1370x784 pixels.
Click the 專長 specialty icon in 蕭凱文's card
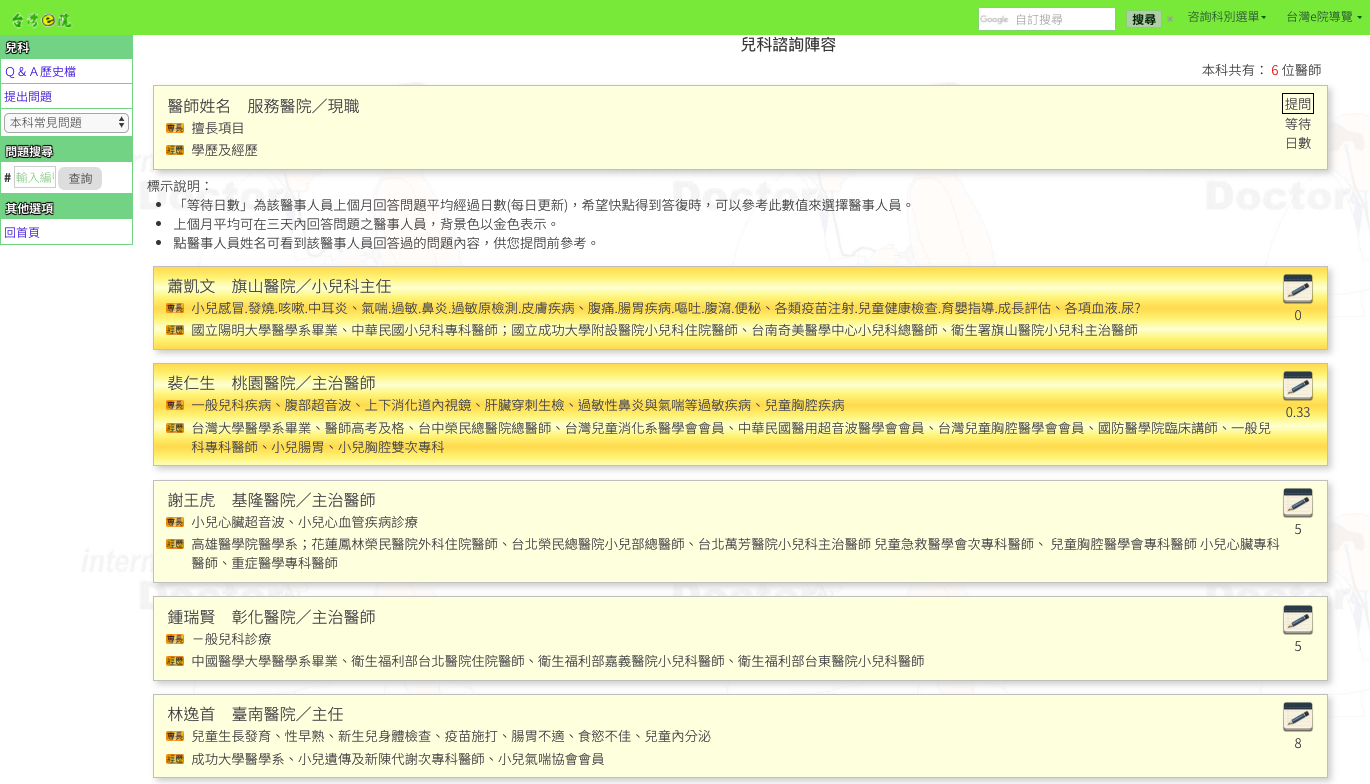[175, 309]
